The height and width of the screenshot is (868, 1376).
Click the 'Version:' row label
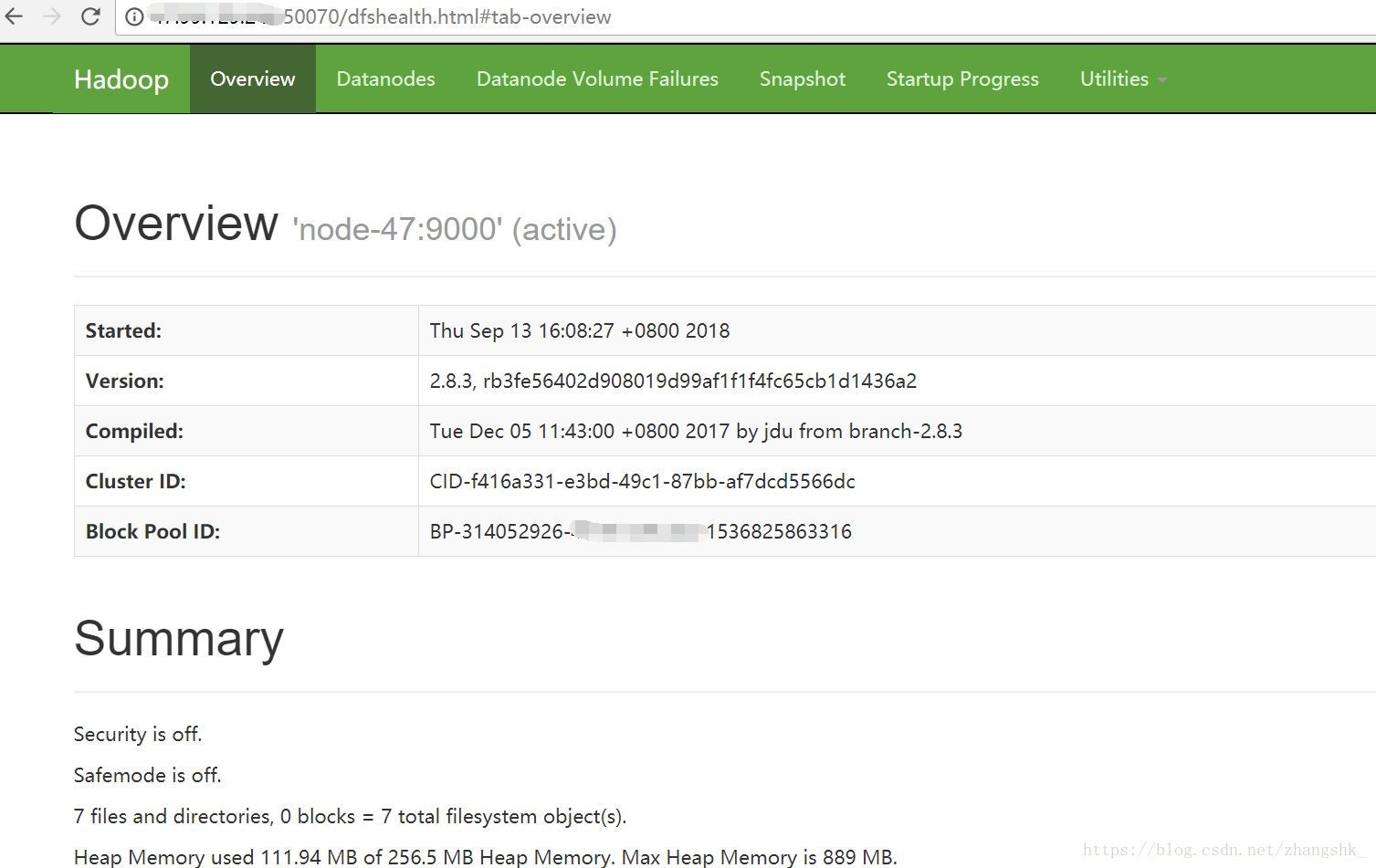(x=125, y=381)
